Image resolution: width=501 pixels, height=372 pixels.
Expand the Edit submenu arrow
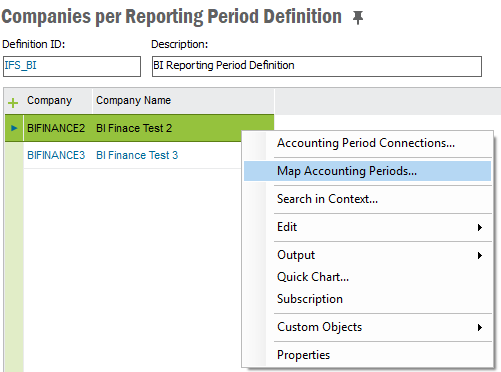pos(480,227)
